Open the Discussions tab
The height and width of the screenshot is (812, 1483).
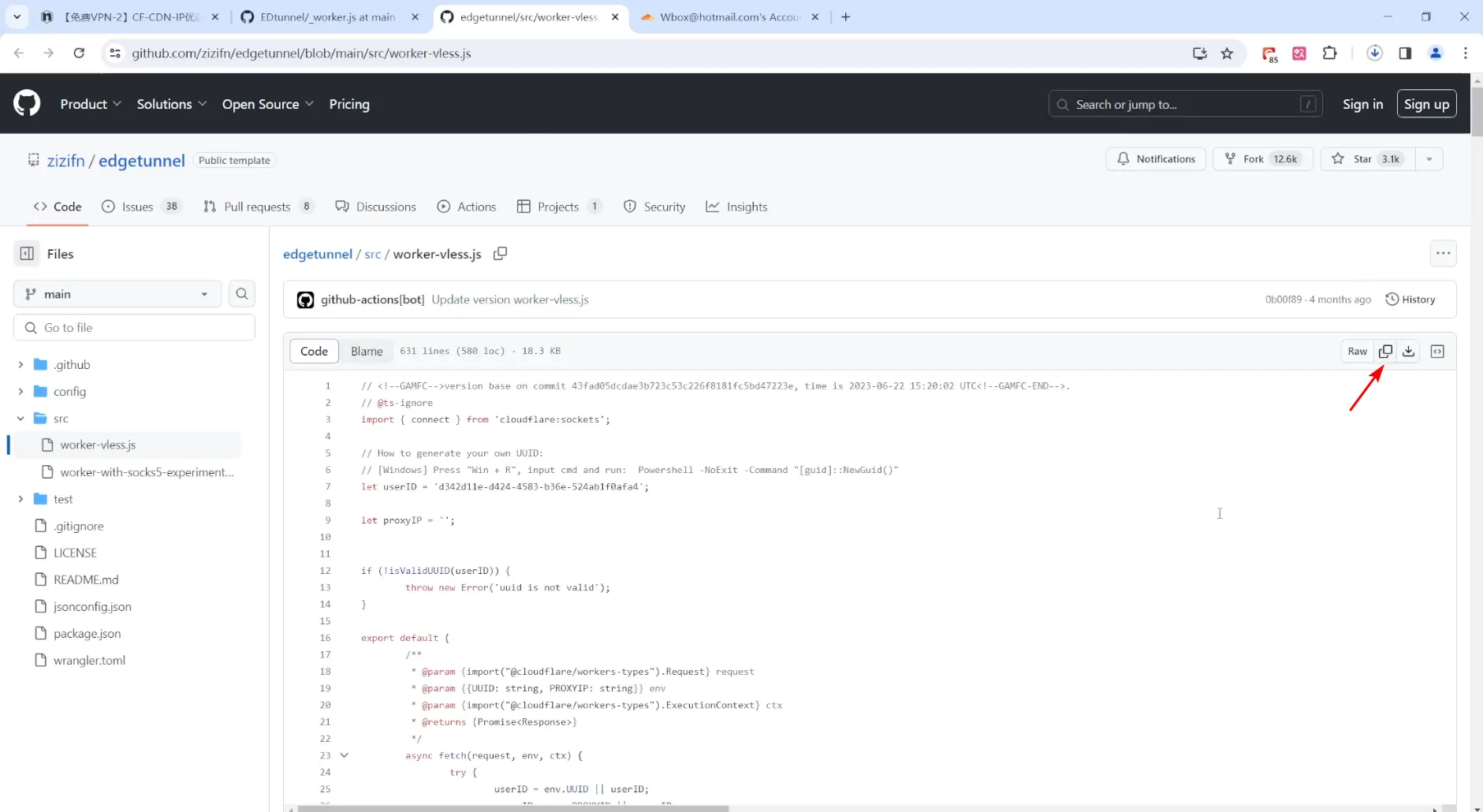click(x=375, y=207)
